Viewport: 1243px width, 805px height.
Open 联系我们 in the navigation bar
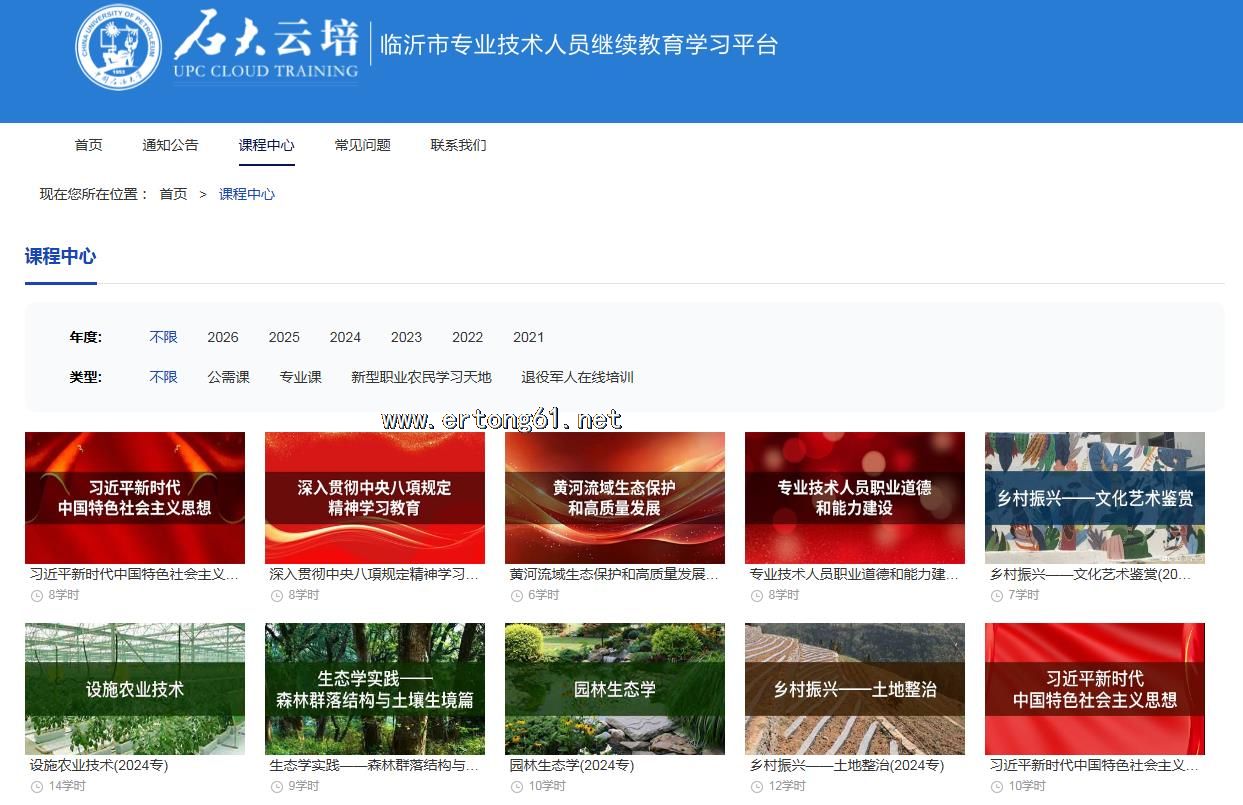pos(458,145)
